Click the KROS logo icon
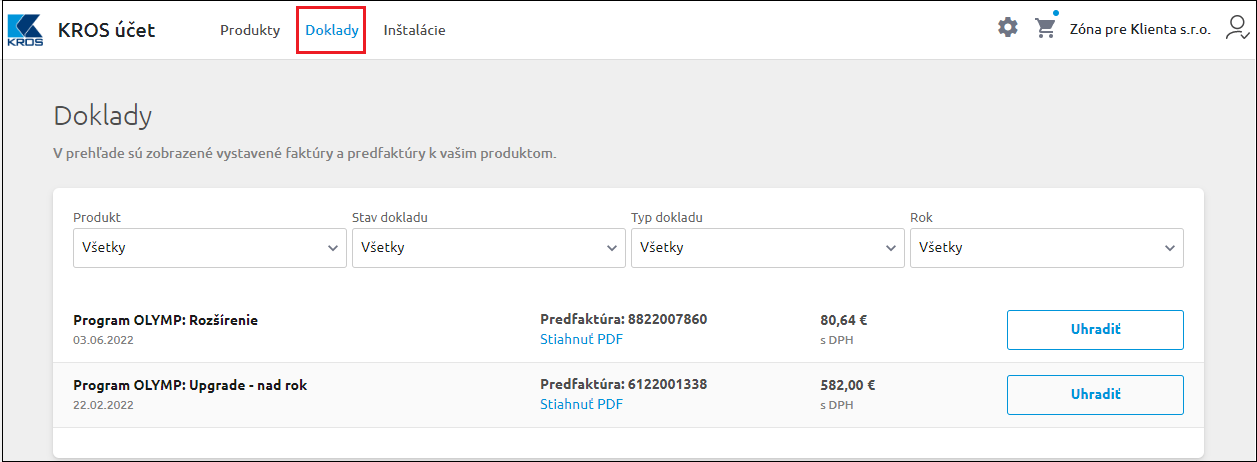The width and height of the screenshot is (1257, 462). click(x=25, y=30)
